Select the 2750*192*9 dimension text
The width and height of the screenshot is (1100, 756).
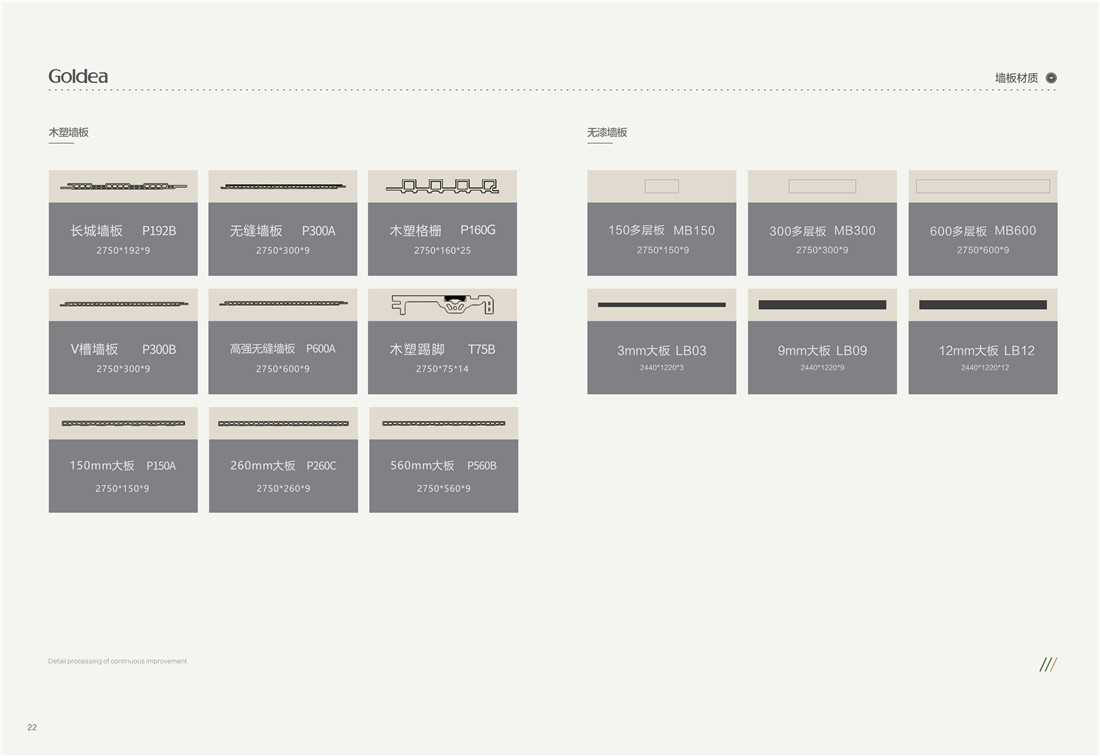pyautogui.click(x=123, y=250)
